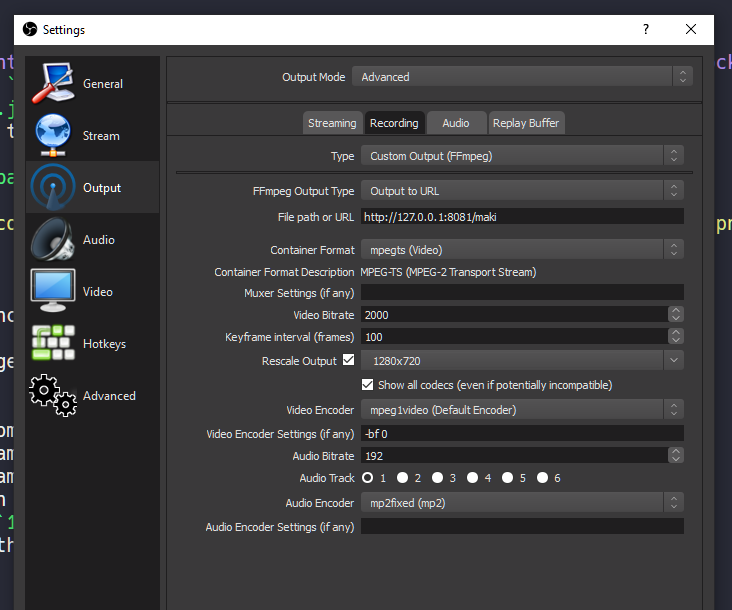Uncheck Show all codecs checkbox
The image size is (732, 610).
pos(367,385)
